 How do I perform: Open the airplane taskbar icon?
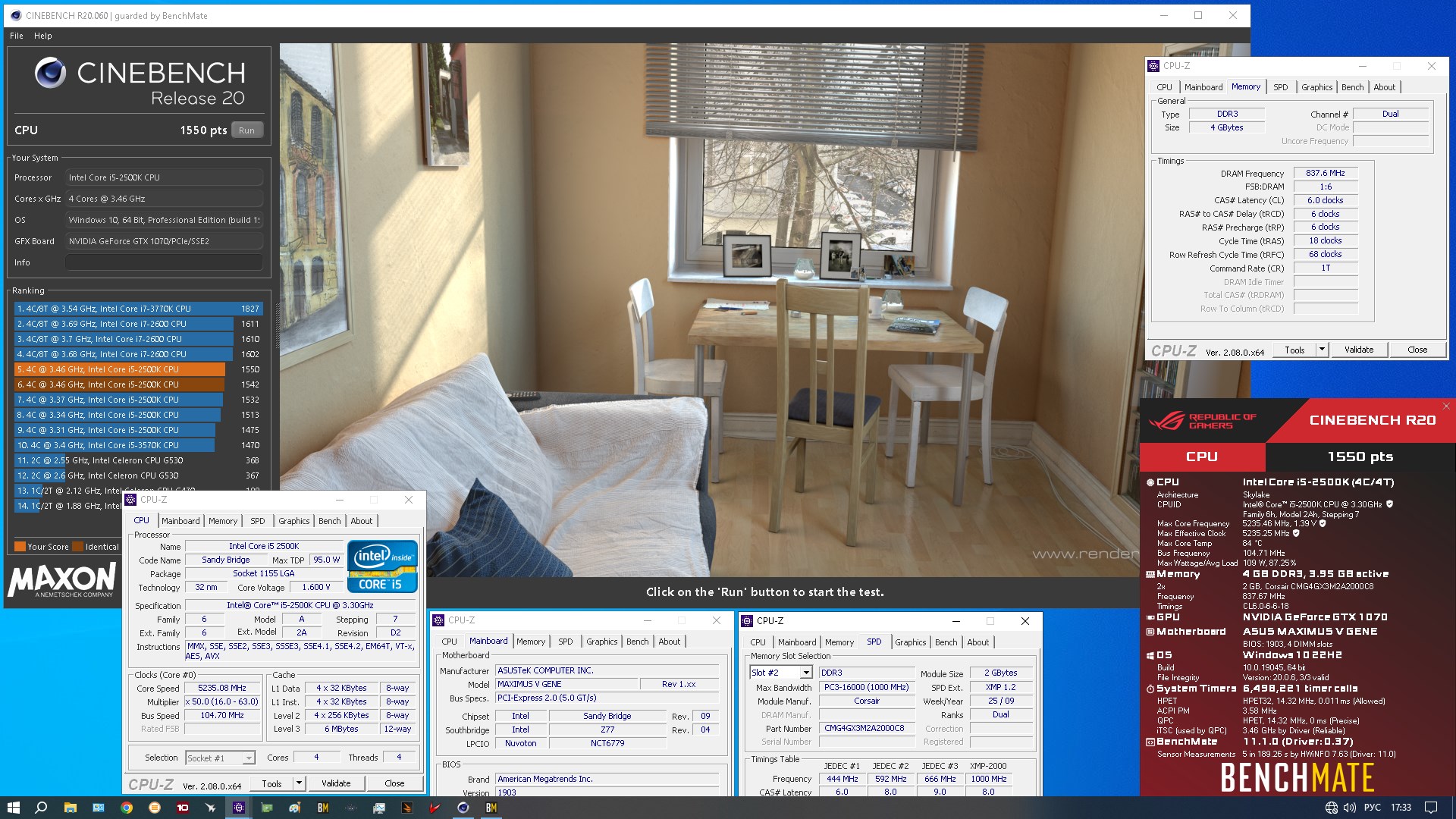(211, 808)
